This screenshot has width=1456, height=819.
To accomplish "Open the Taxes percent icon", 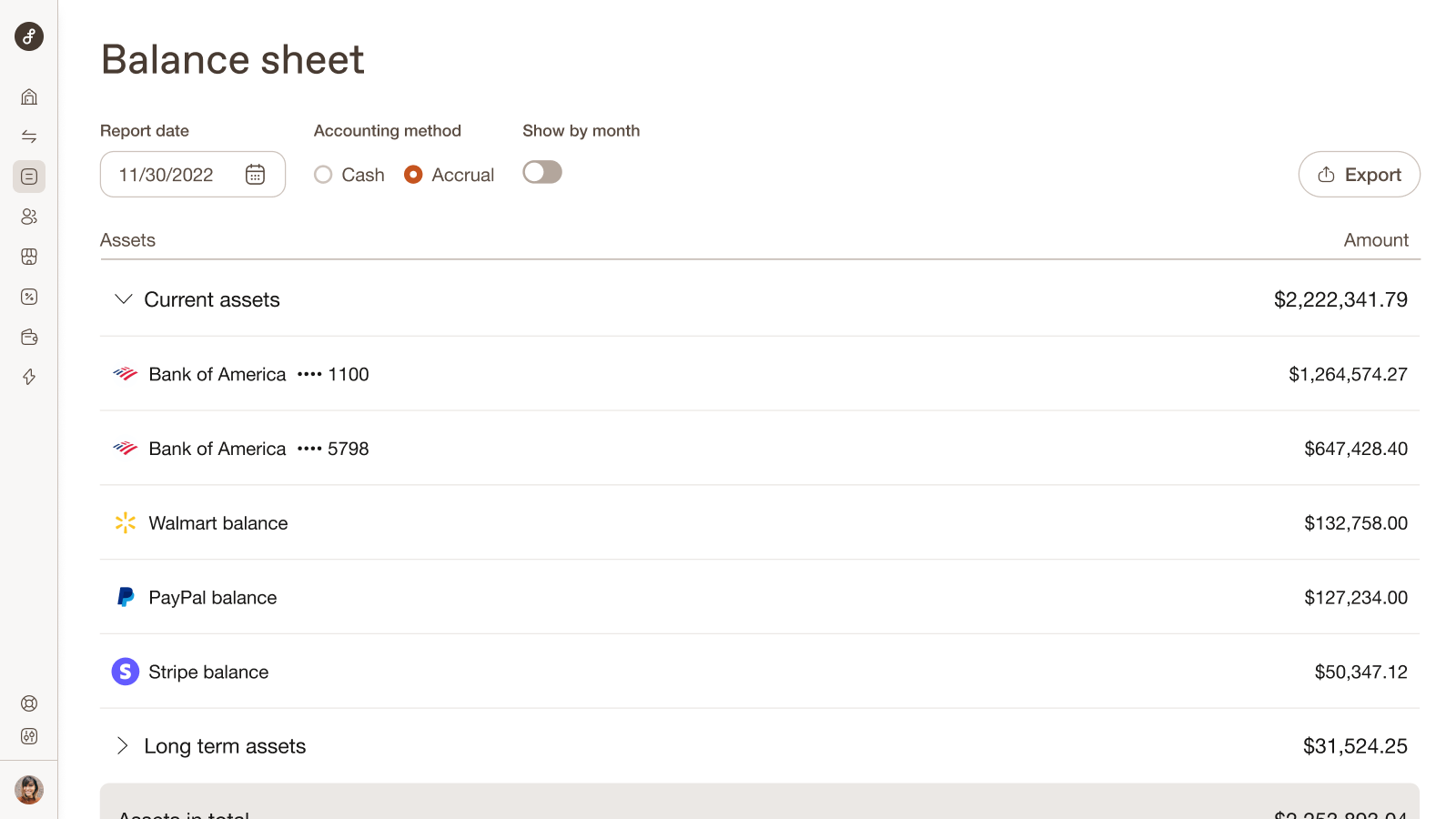I will (29, 297).
